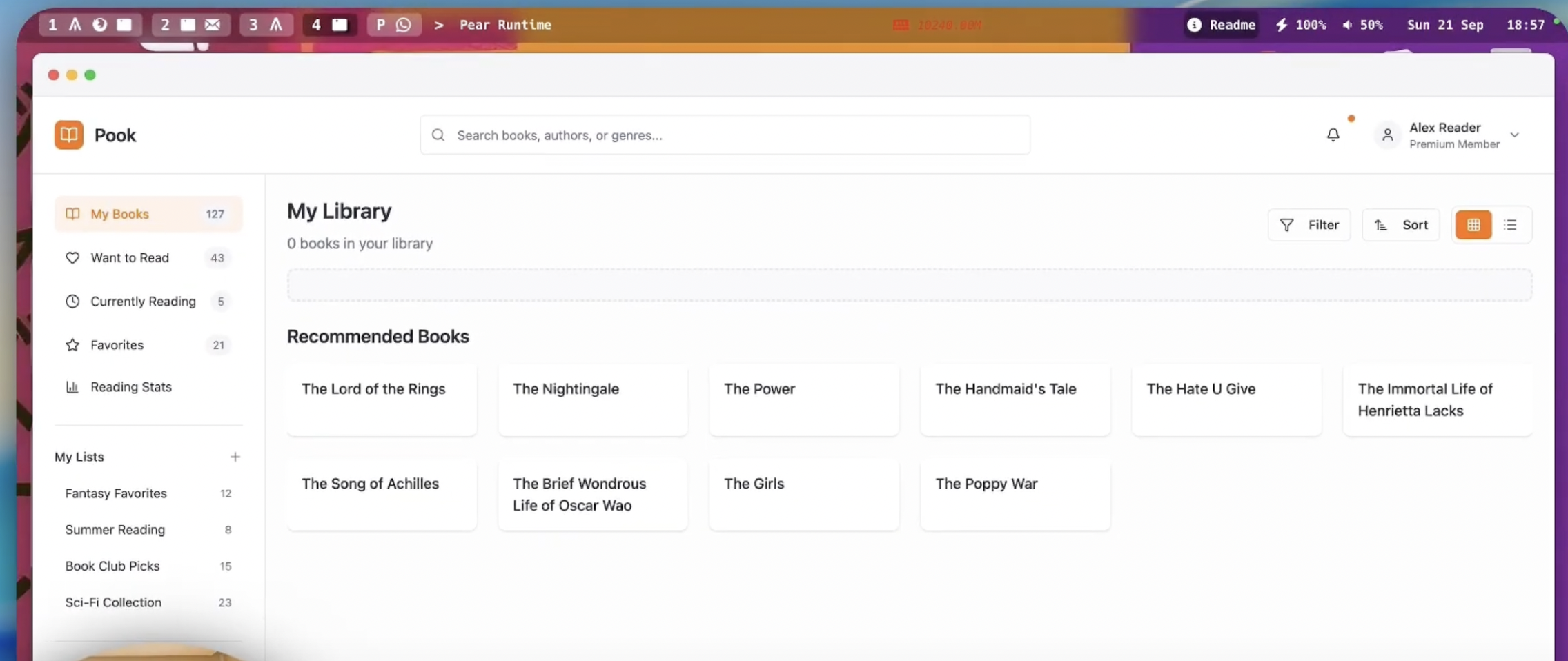The height and width of the screenshot is (661, 1568).
Task: Open the Filter options
Action: tap(1309, 225)
